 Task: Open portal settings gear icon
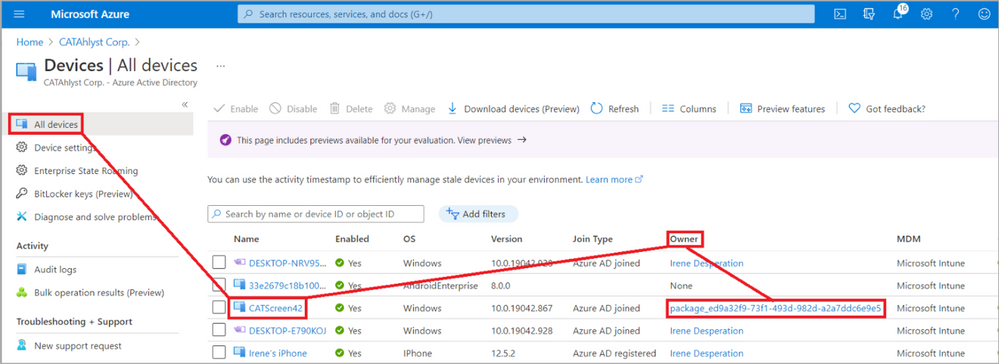[926, 14]
